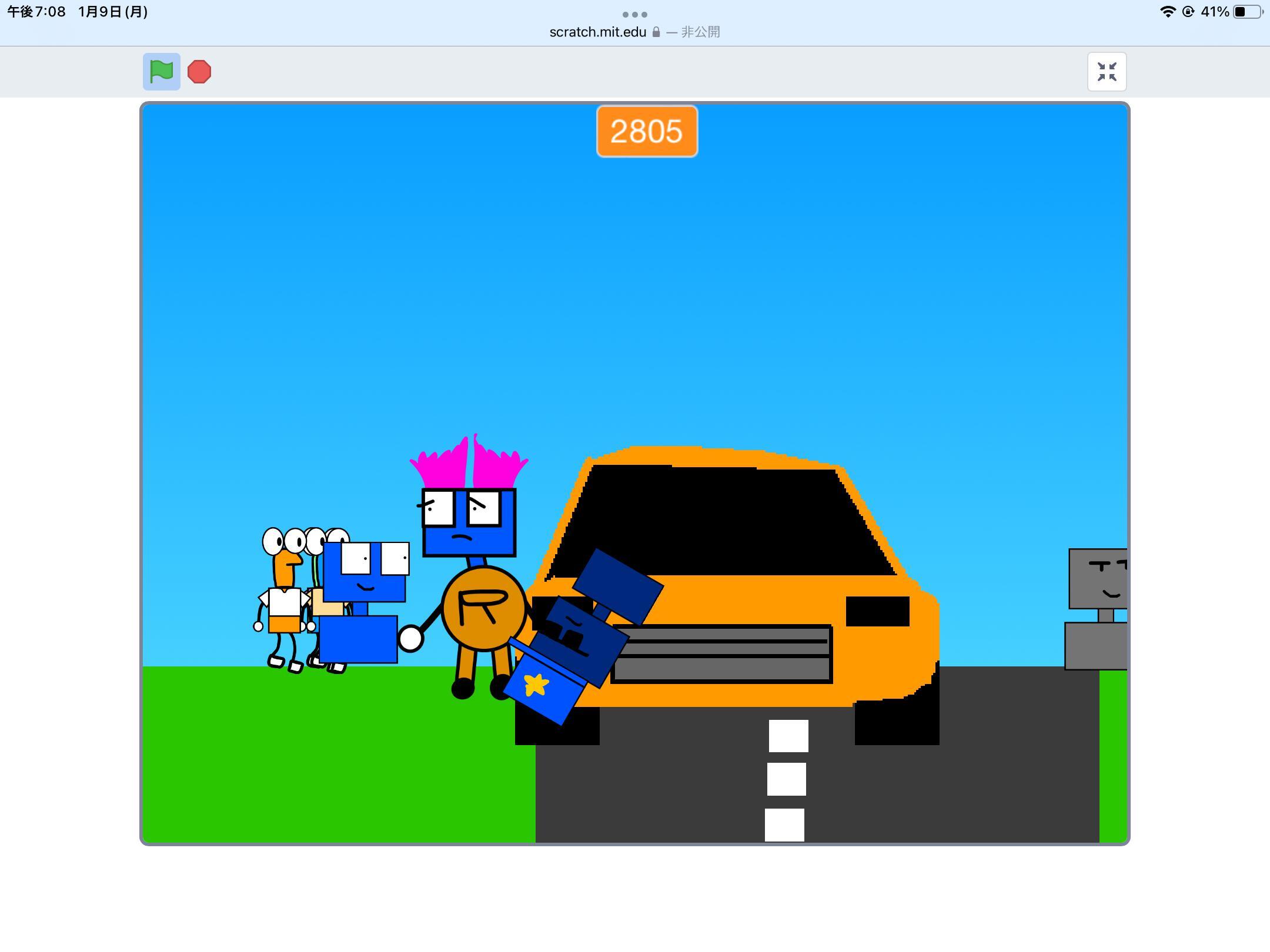Viewport: 1270px width, 952px height.
Task: Exit full screen stage mode
Action: point(1107,72)
